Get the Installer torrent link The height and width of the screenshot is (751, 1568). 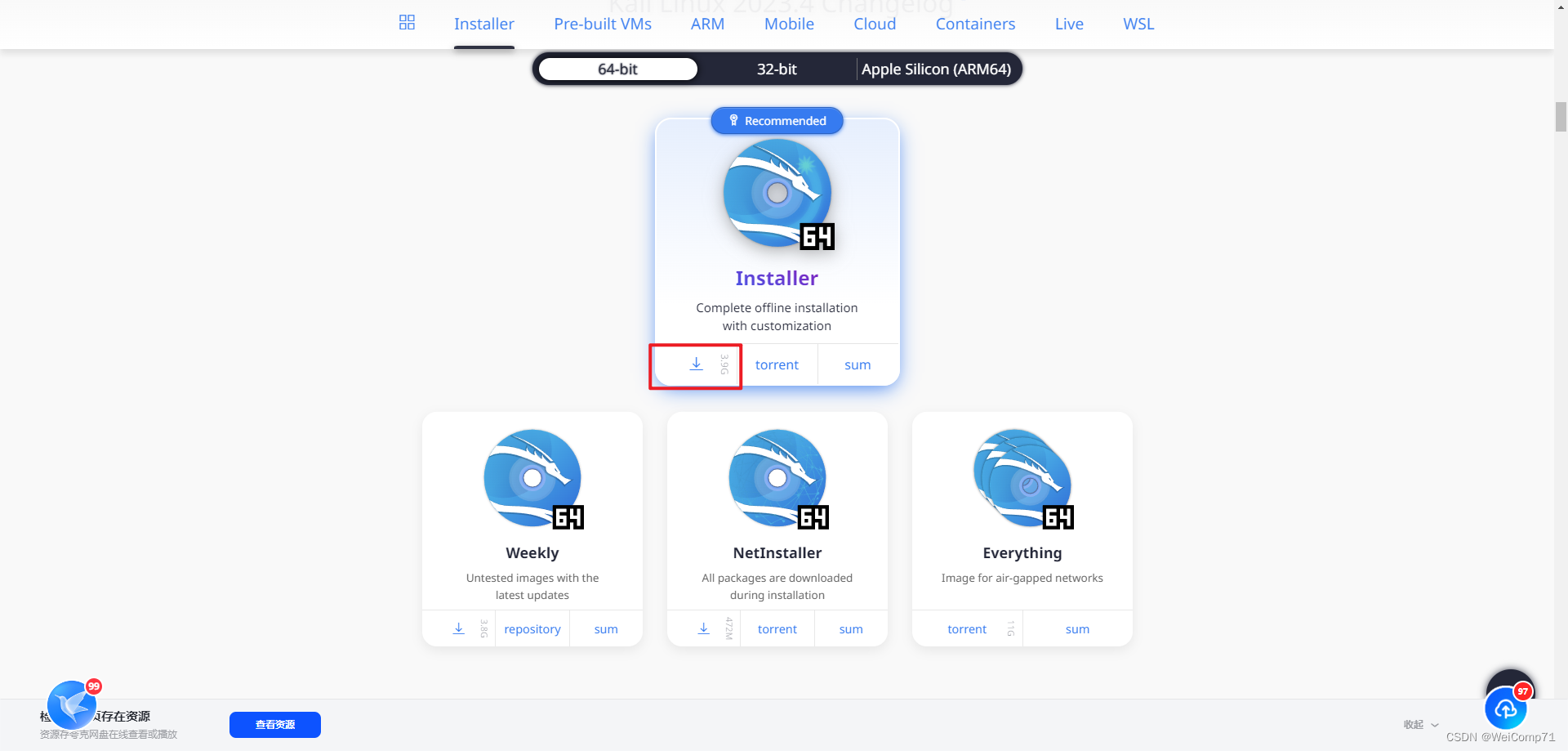(777, 364)
